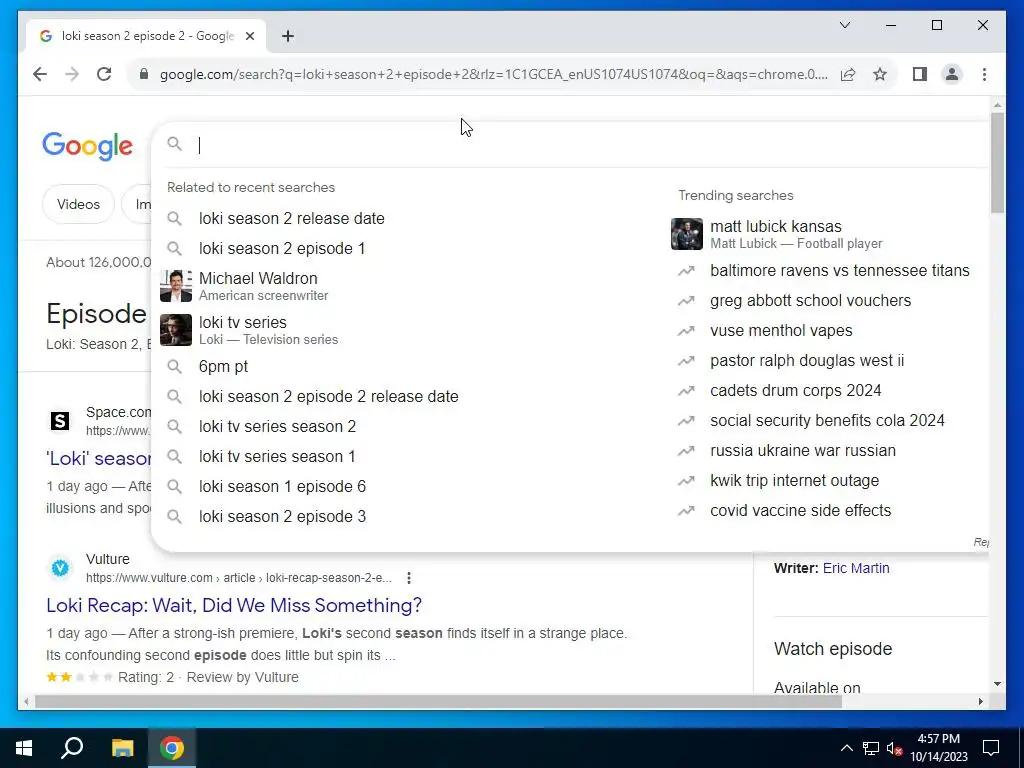This screenshot has height=768, width=1024.
Task: Click the site lock padlock icon
Action: click(144, 74)
